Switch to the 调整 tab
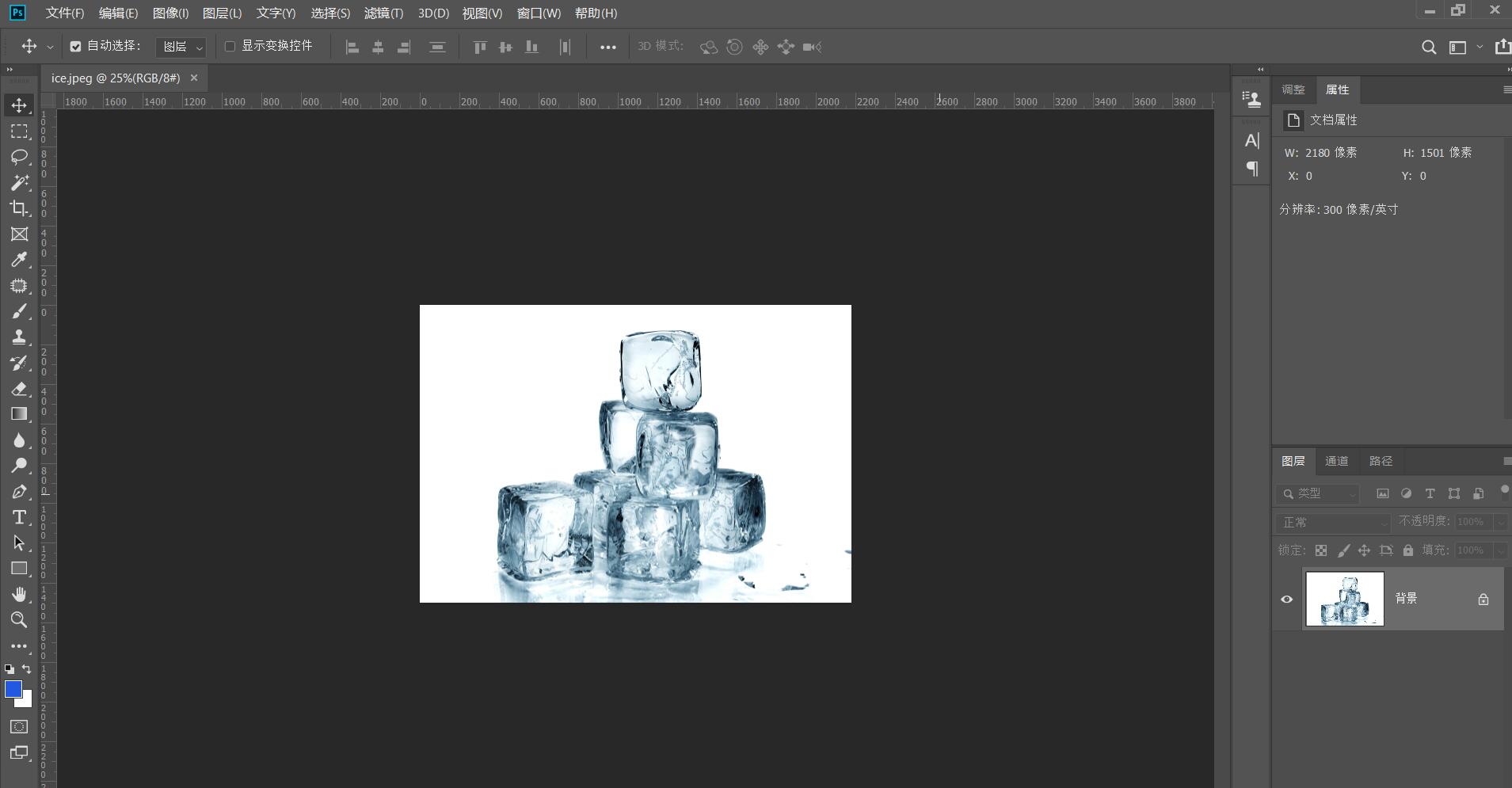This screenshot has width=1512, height=788. (1293, 90)
